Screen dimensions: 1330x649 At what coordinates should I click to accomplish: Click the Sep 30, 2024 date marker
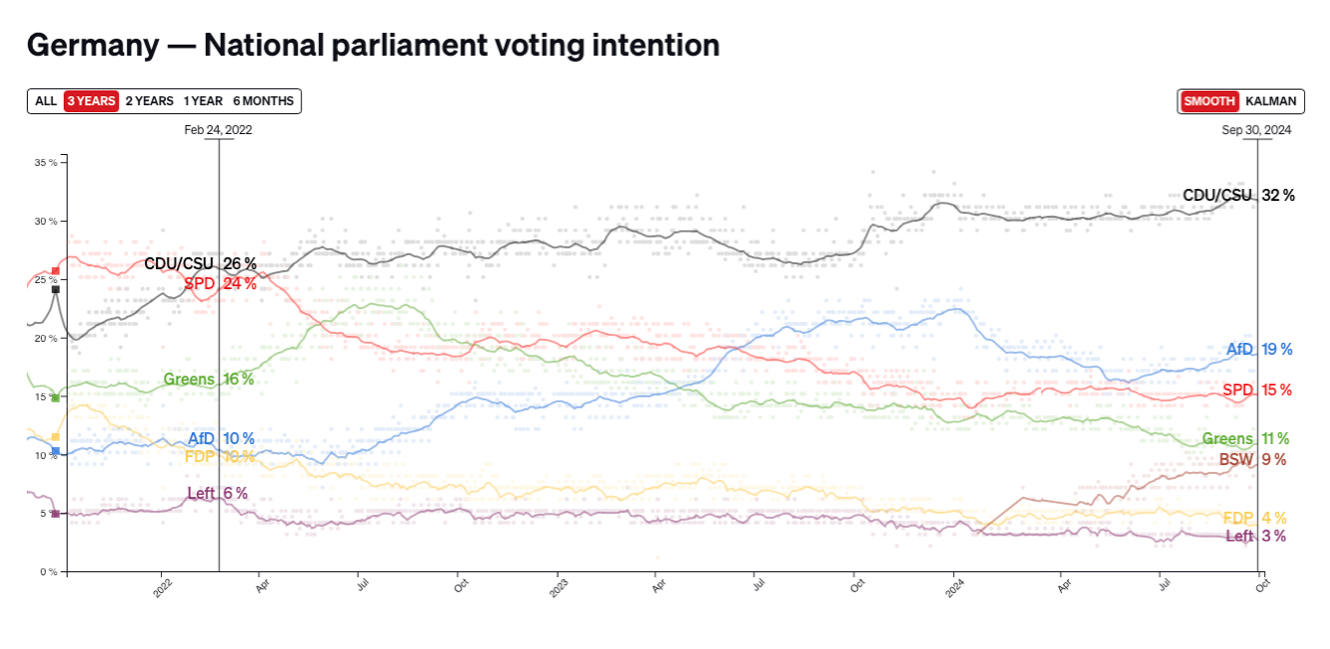[1257, 130]
